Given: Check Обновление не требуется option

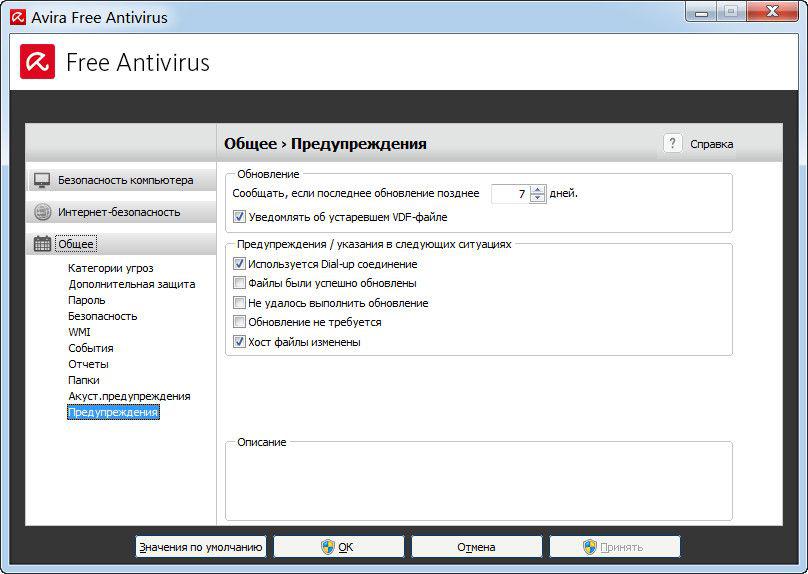Looking at the screenshot, I should 239,322.
